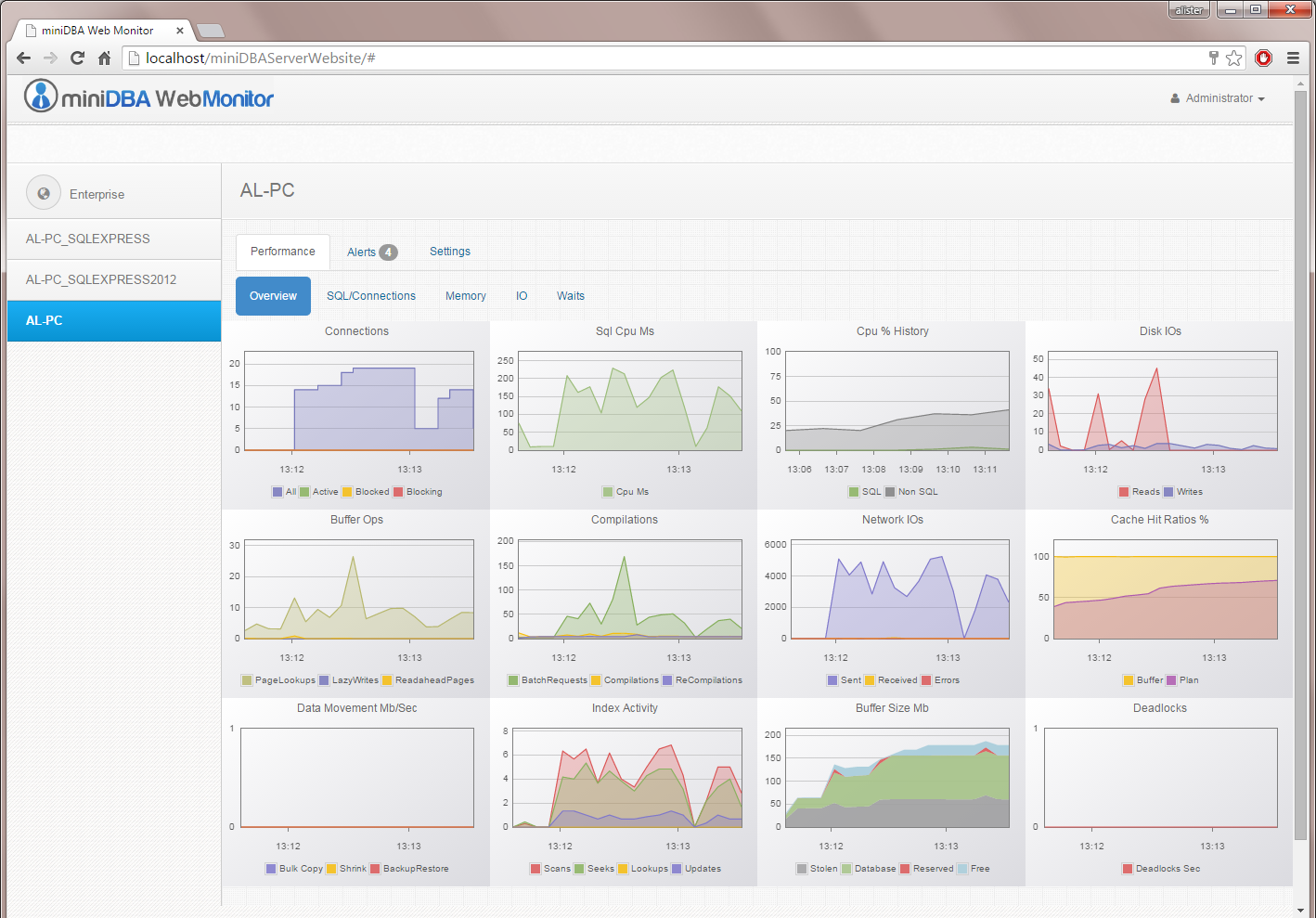1316x918 pixels.
Task: Toggle Lookups legend in Index Activity
Action: (642, 869)
